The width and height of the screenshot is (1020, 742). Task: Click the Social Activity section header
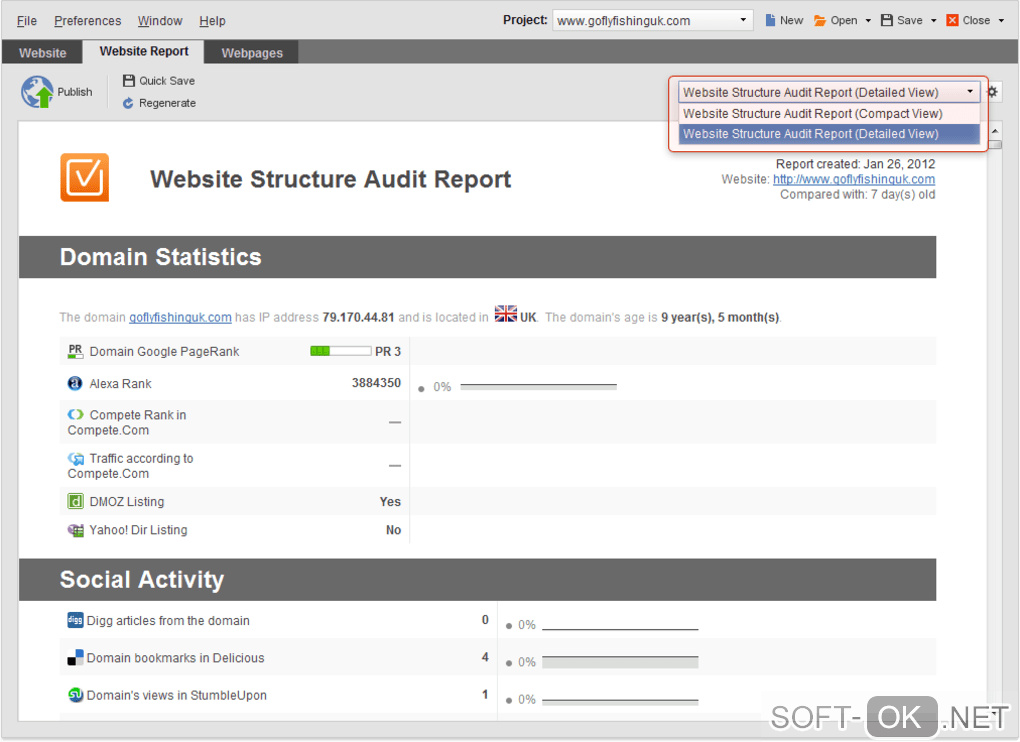477,579
